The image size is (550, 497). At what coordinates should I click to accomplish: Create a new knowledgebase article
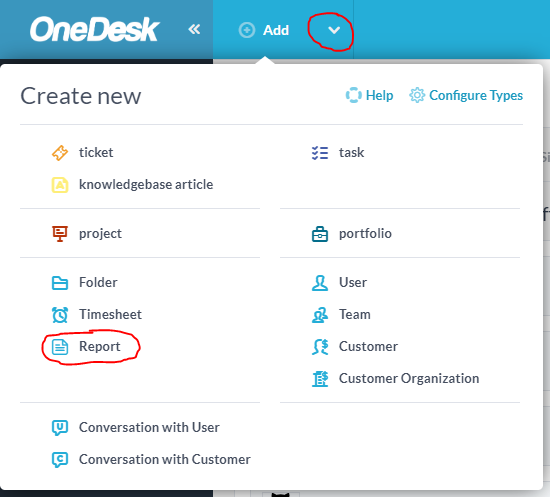click(x=146, y=184)
